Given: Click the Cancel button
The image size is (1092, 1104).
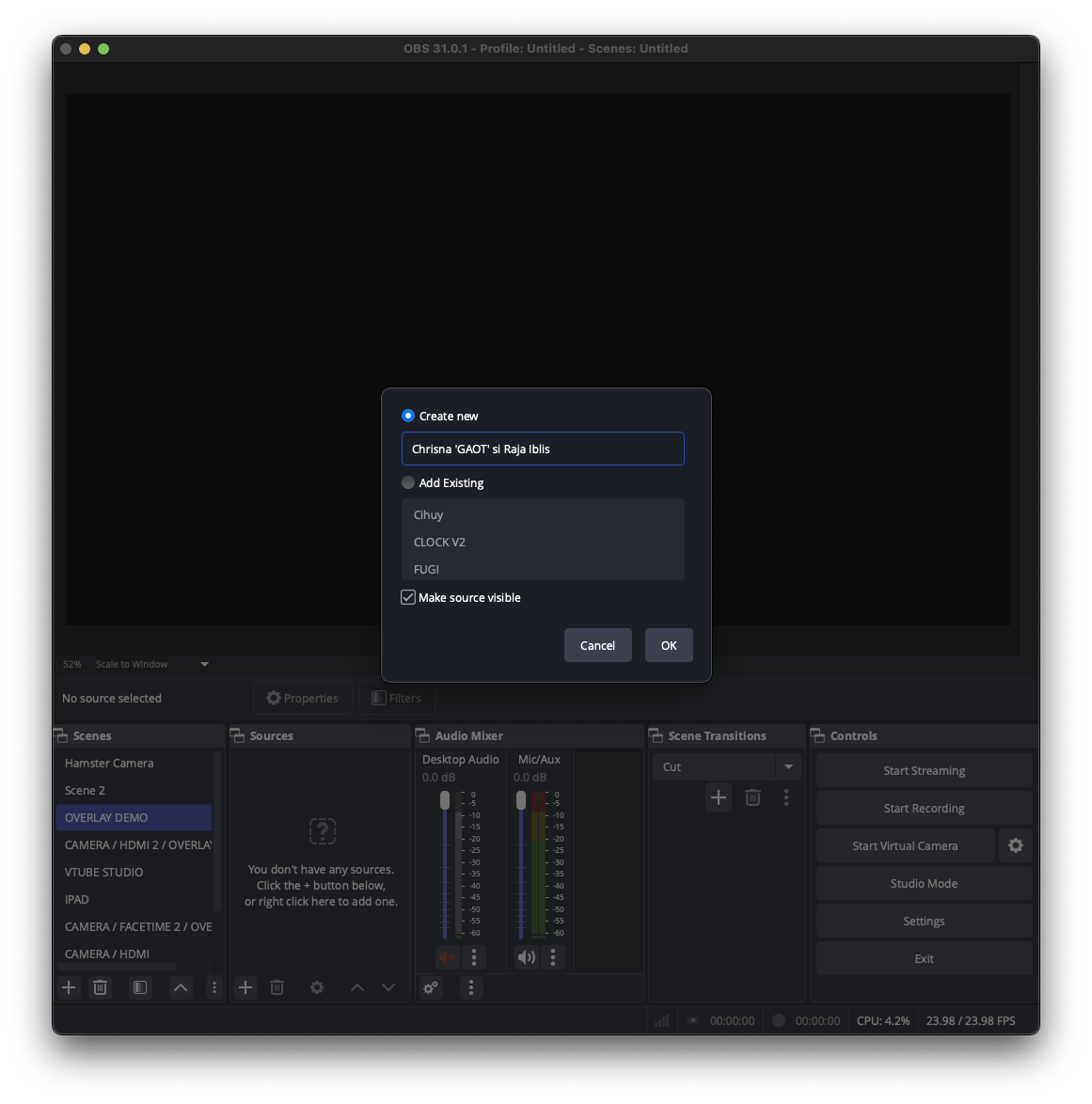Looking at the screenshot, I should [597, 645].
